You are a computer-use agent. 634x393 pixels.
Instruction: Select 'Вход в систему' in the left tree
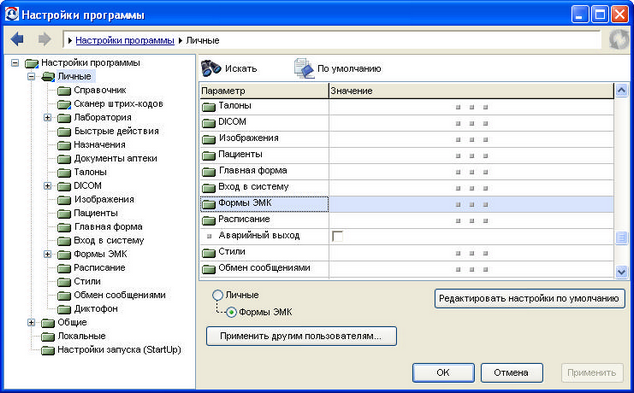pyautogui.click(x=109, y=241)
